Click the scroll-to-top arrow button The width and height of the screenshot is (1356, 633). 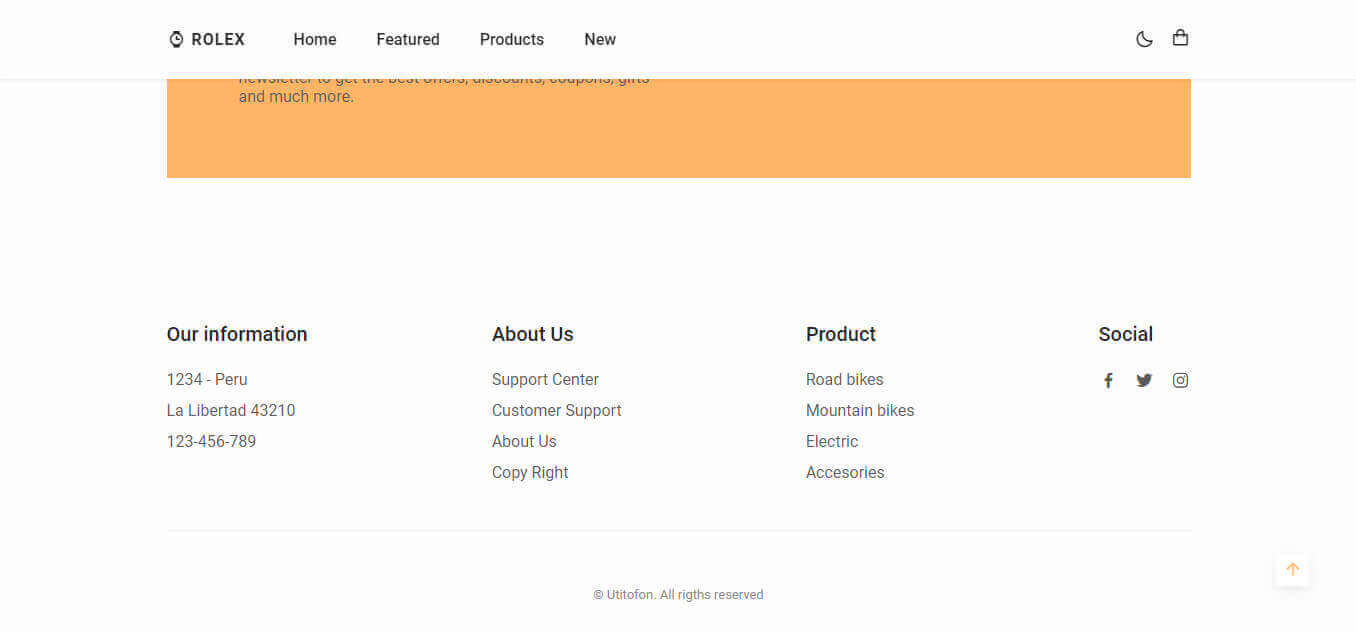click(1292, 569)
